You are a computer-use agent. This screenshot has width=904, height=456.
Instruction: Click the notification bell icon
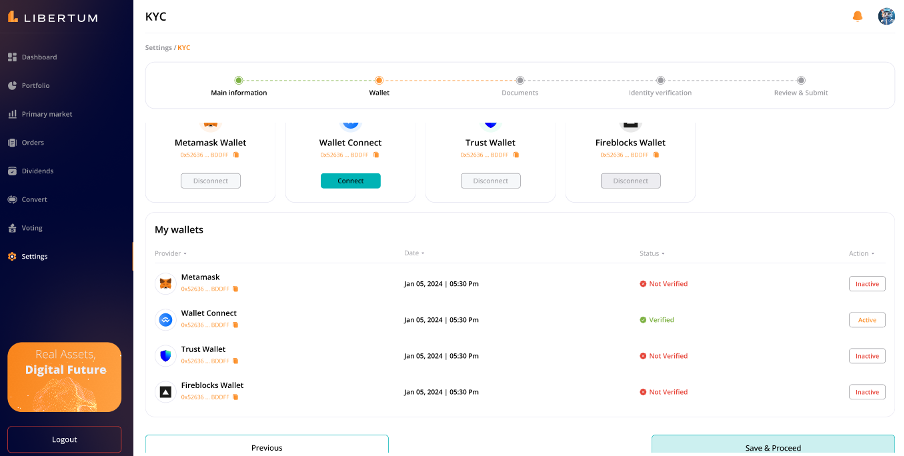(x=857, y=16)
